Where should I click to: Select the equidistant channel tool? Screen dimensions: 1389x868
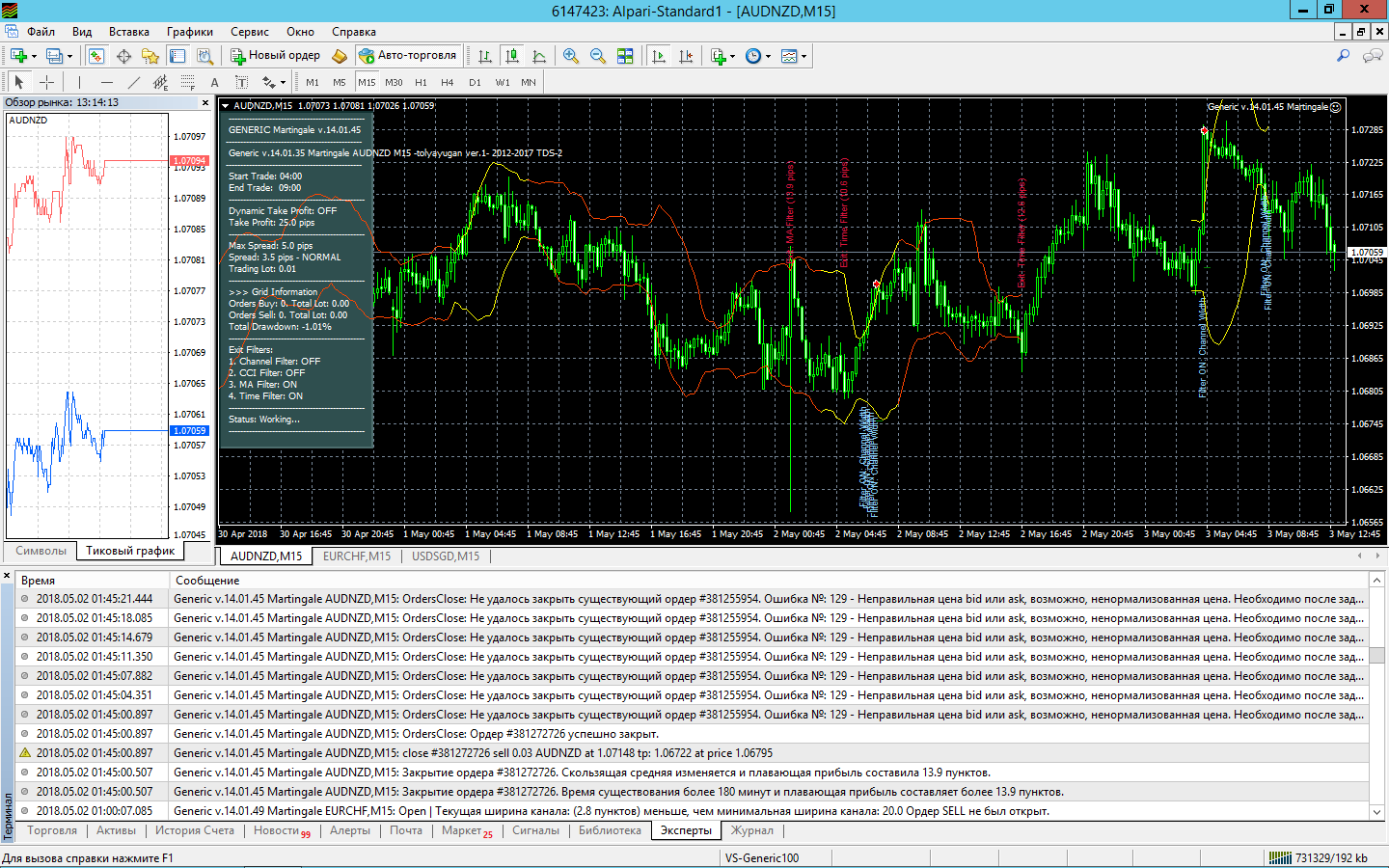point(161,82)
